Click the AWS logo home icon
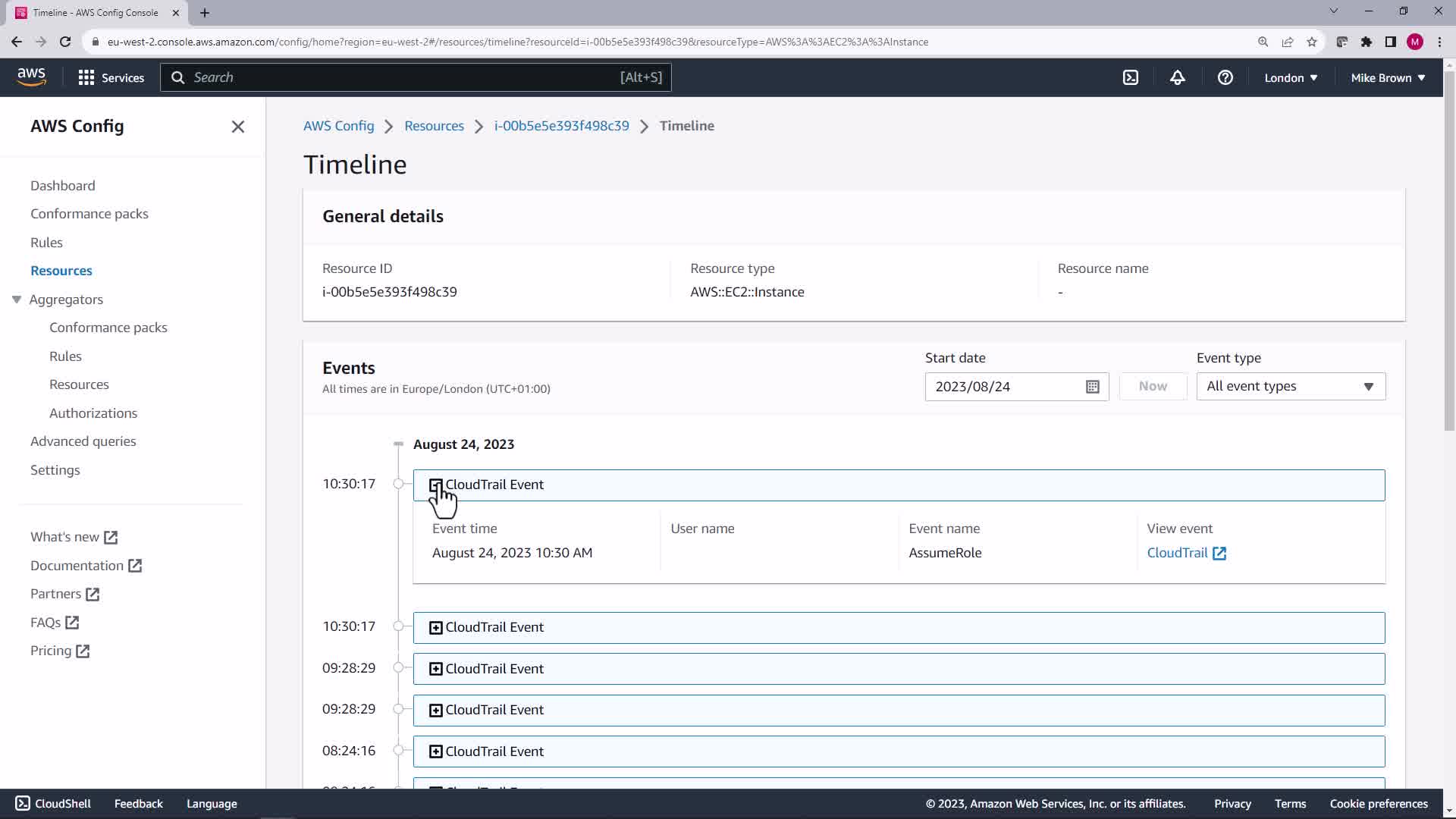 pos(31,77)
